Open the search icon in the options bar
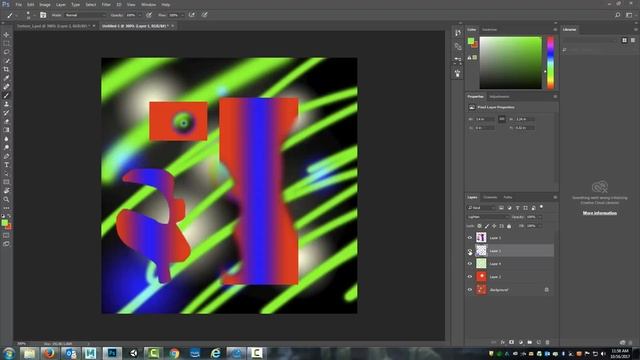This screenshot has width=640, height=360. [x=618, y=15]
